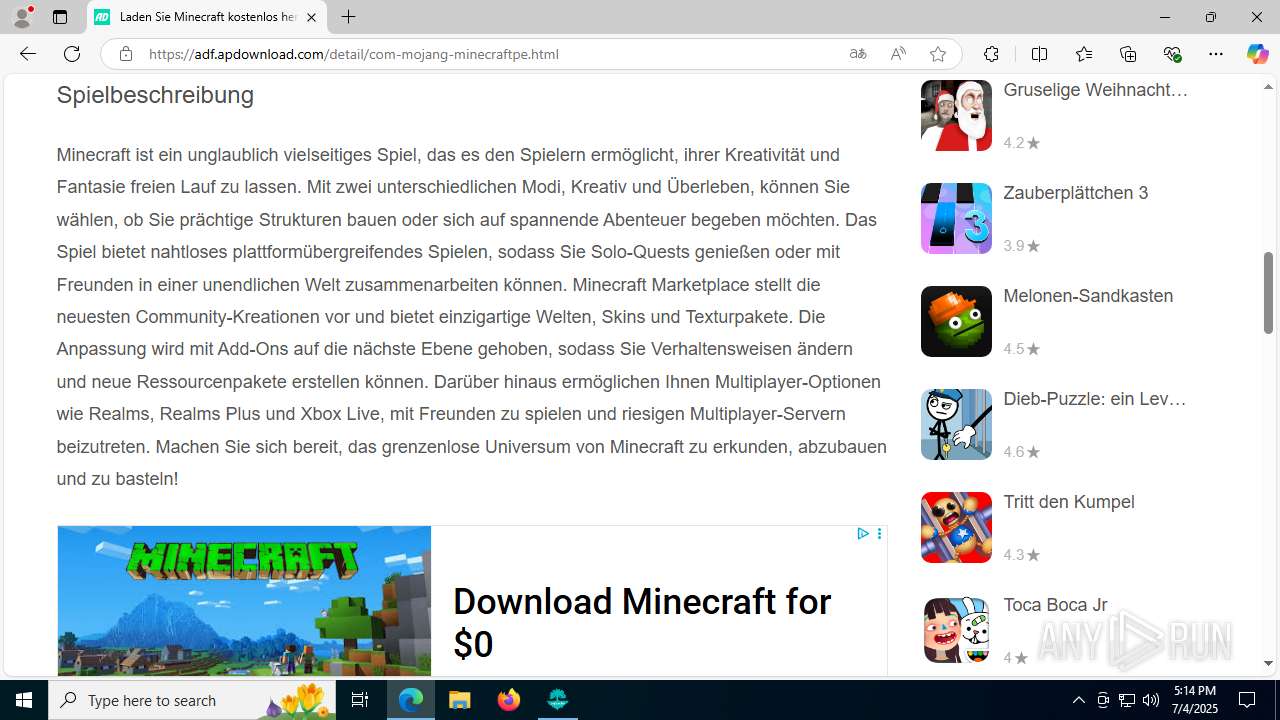View site information lock icon

coord(125,54)
